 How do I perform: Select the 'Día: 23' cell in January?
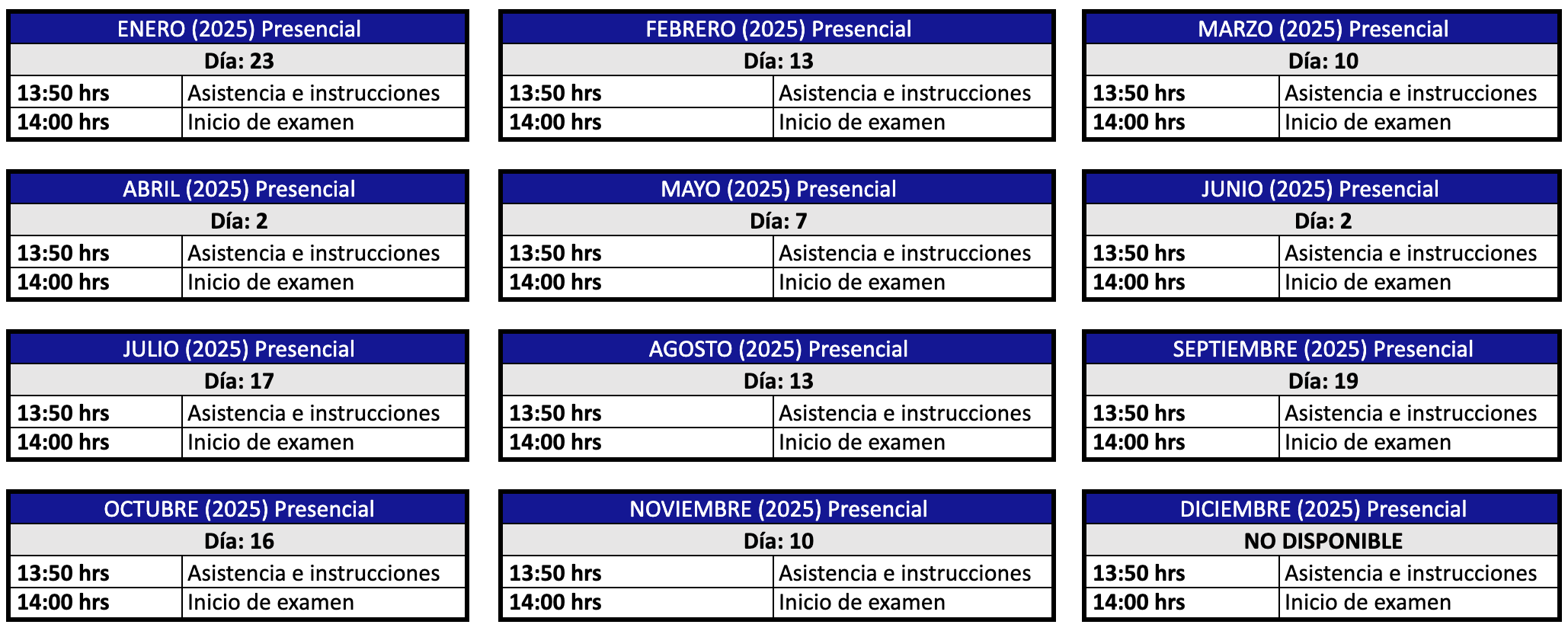(x=238, y=61)
